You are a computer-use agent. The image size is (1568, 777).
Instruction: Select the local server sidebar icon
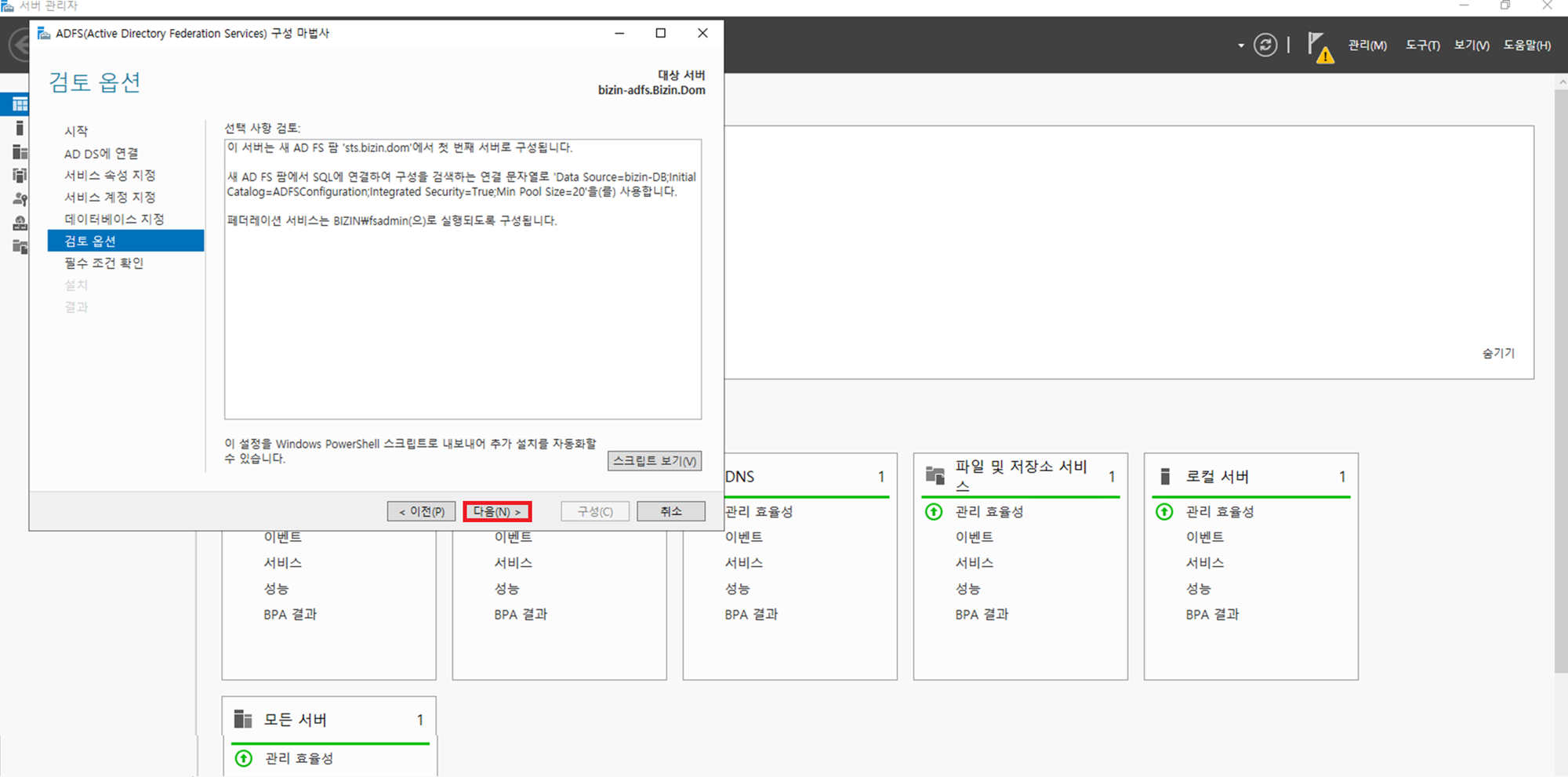[20, 128]
